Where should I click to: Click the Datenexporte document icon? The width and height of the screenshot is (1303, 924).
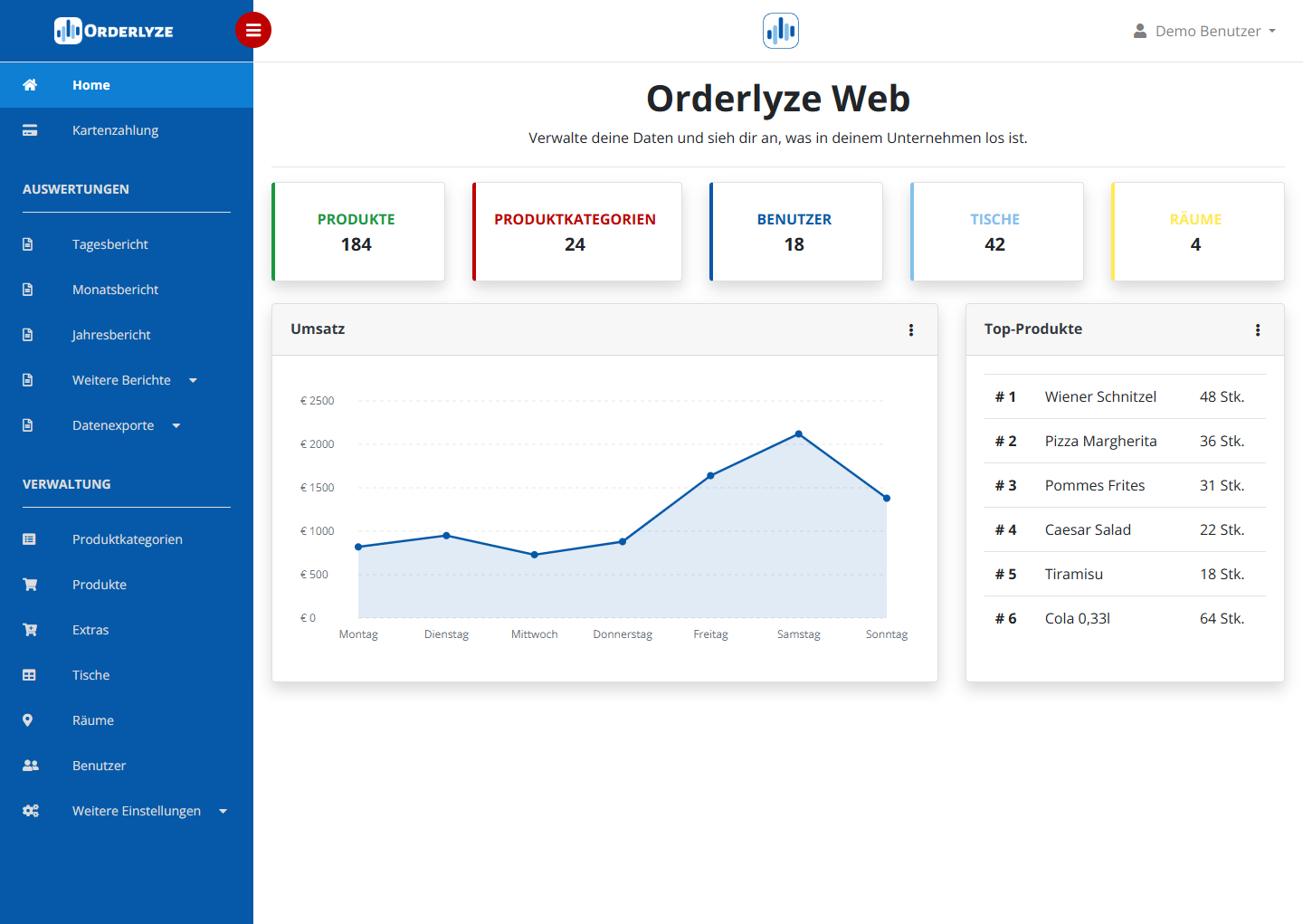click(x=28, y=425)
